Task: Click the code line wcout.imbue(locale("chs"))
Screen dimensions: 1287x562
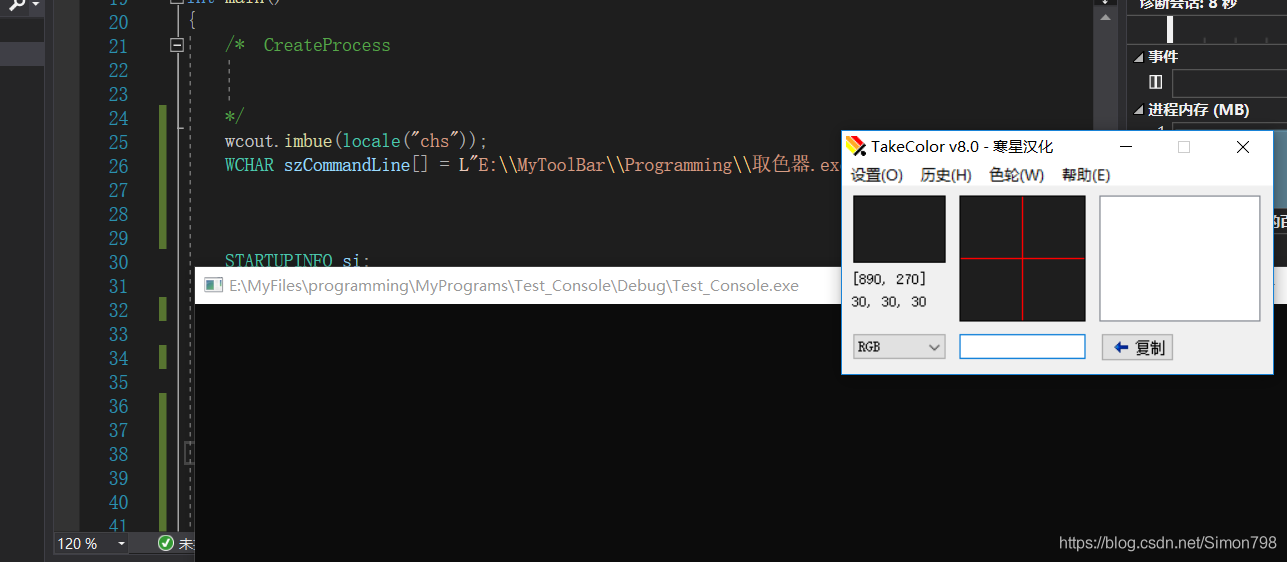Action: pos(356,141)
